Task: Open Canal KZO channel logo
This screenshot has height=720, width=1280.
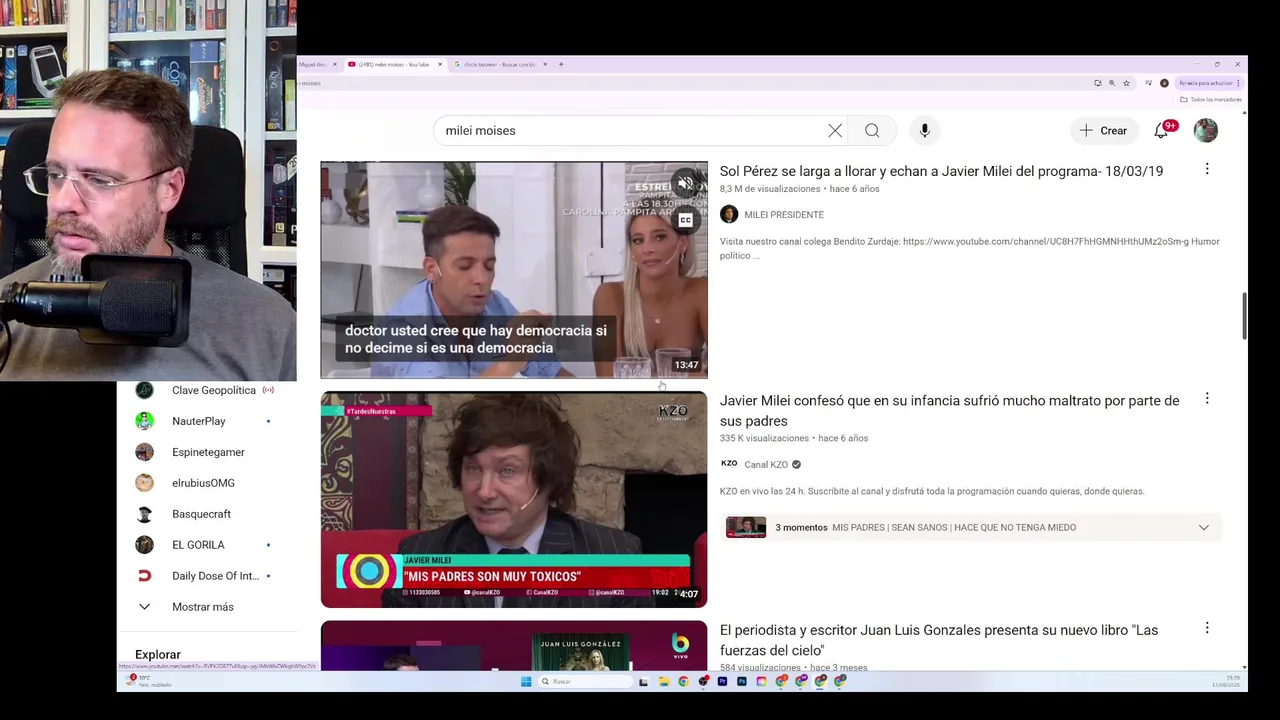Action: [729, 464]
